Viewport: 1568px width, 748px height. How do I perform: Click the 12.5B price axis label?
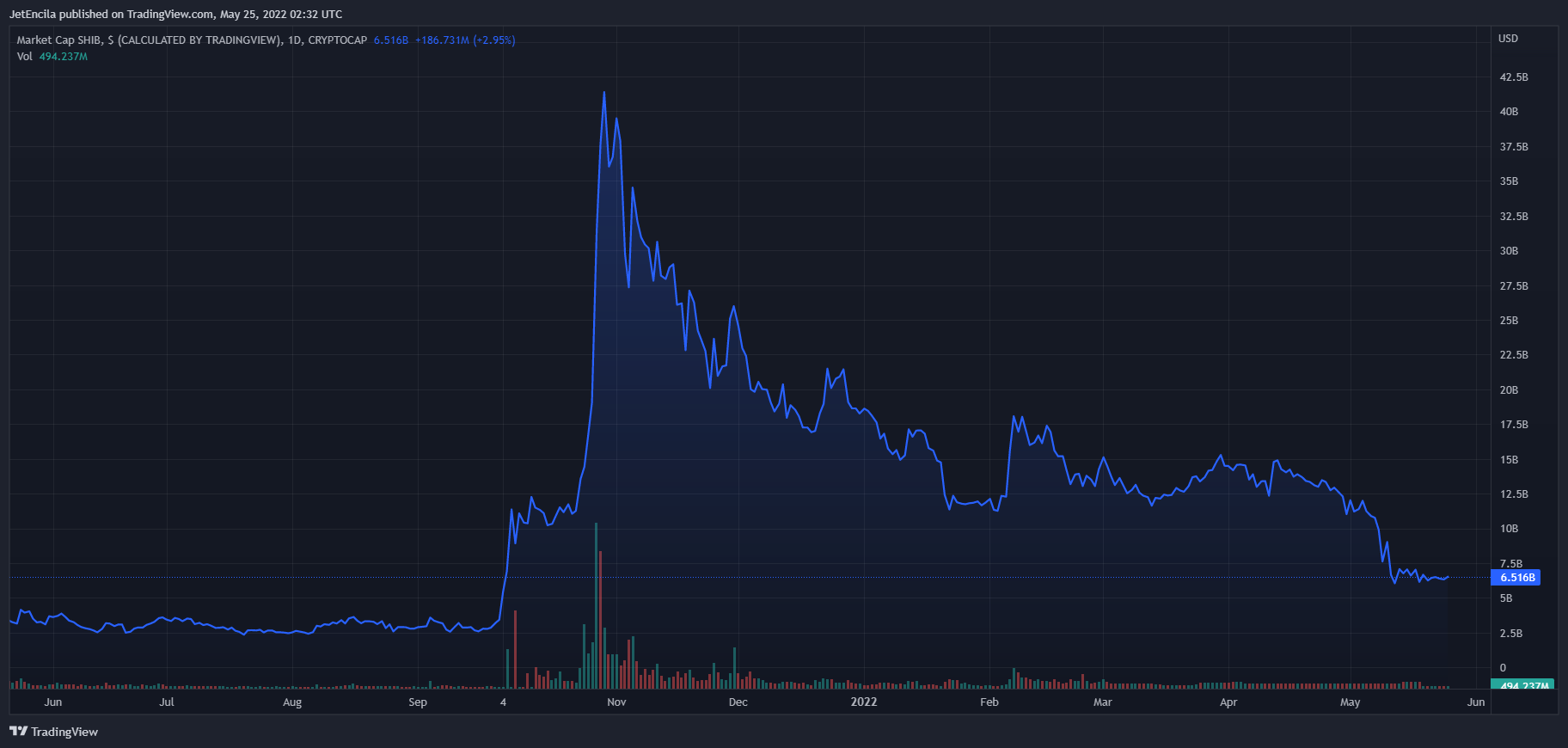tap(1514, 494)
